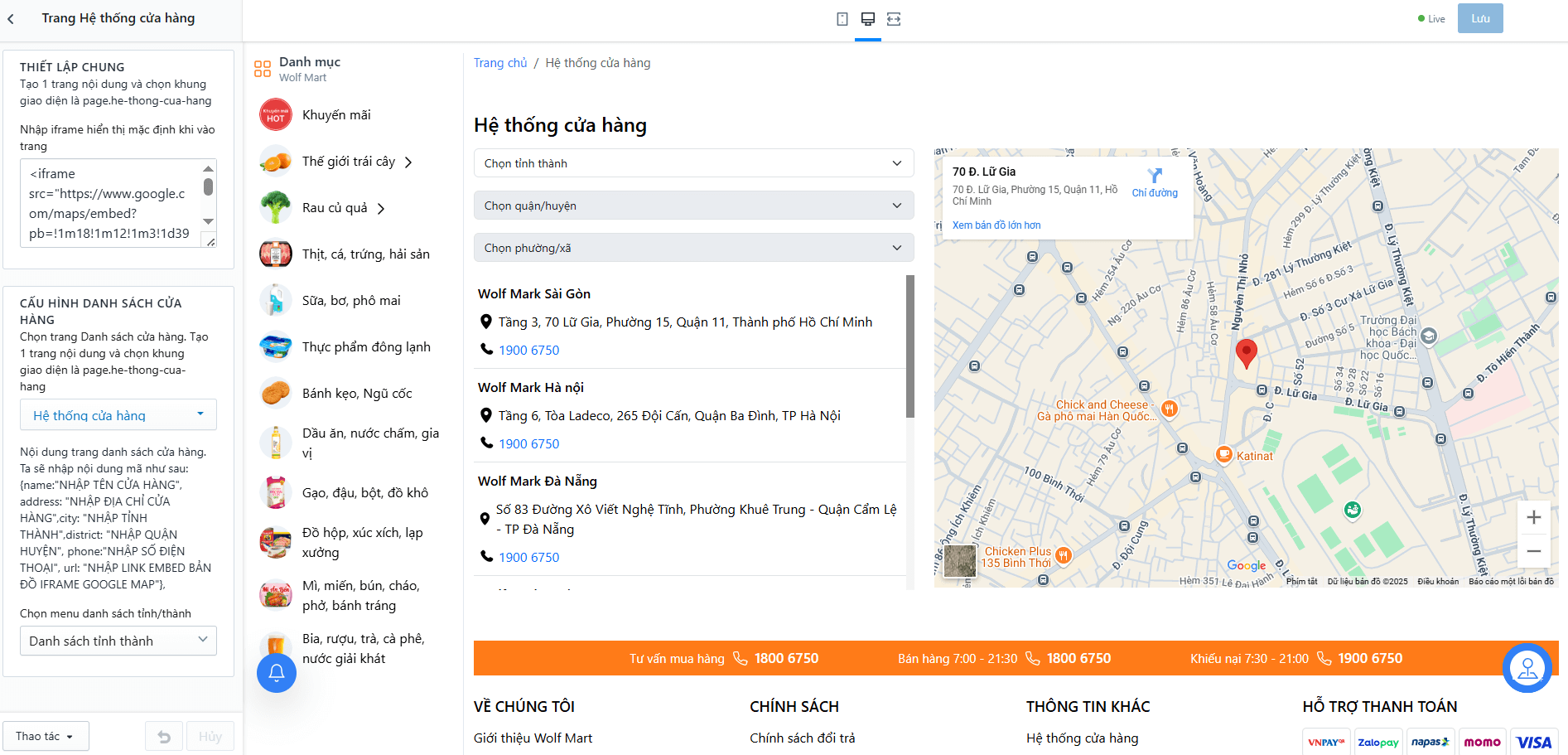Click the Tư vấn mua hàng hotline number
The height and width of the screenshot is (755, 1568).
[786, 659]
